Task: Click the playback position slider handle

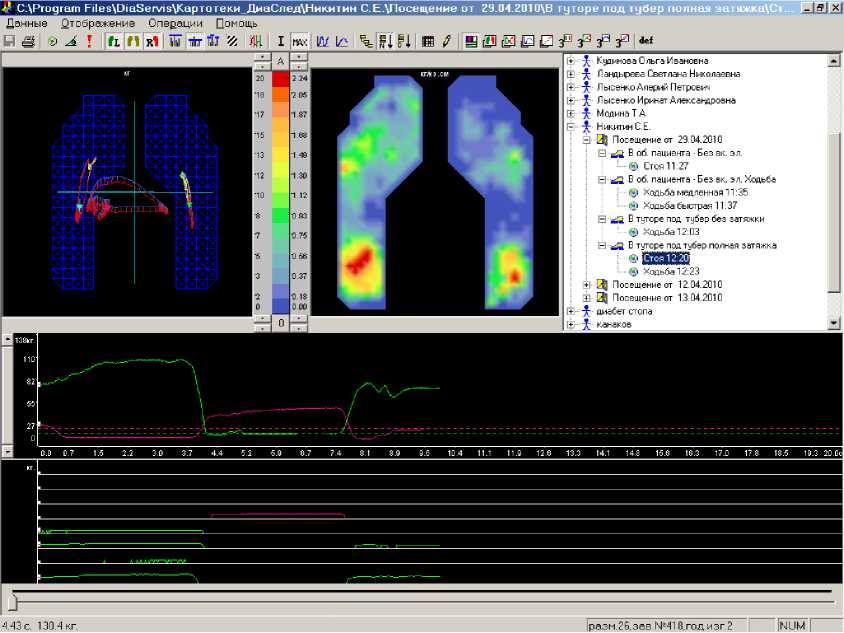Action: click(x=12, y=601)
